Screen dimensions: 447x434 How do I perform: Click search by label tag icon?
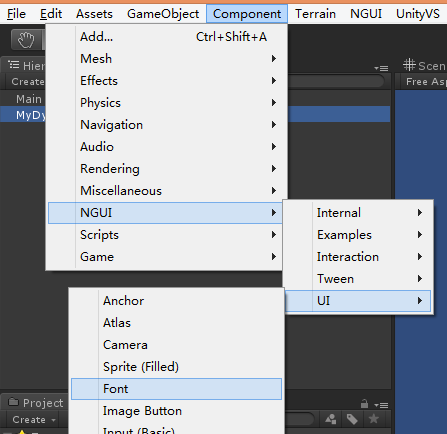[x=352, y=419]
